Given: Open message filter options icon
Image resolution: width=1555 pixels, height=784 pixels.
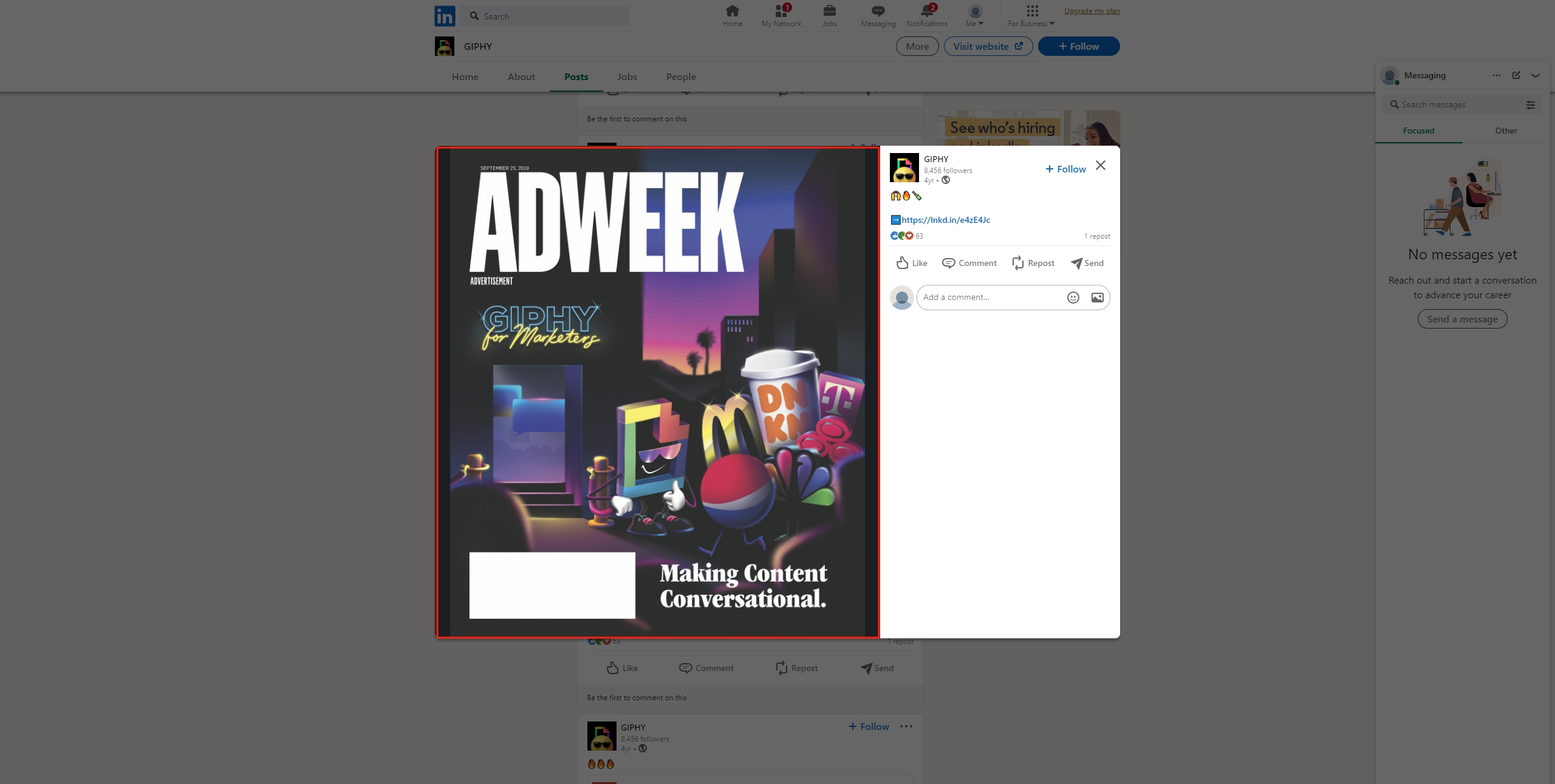Looking at the screenshot, I should pyautogui.click(x=1531, y=105).
